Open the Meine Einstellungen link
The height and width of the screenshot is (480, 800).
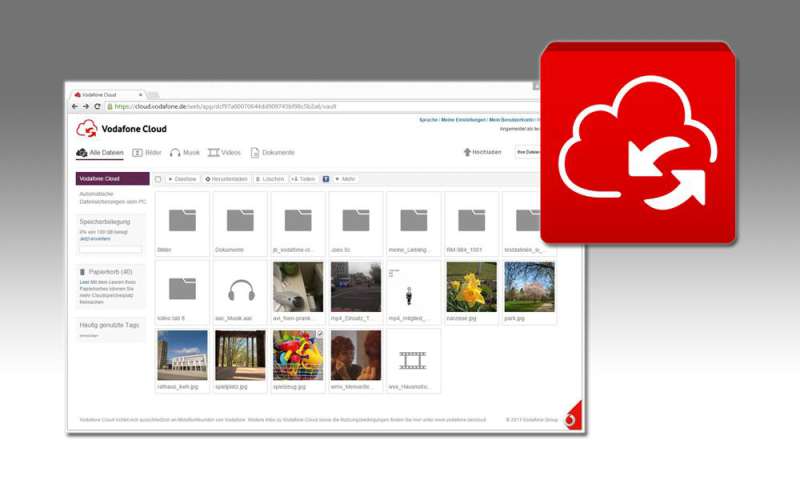coord(463,120)
